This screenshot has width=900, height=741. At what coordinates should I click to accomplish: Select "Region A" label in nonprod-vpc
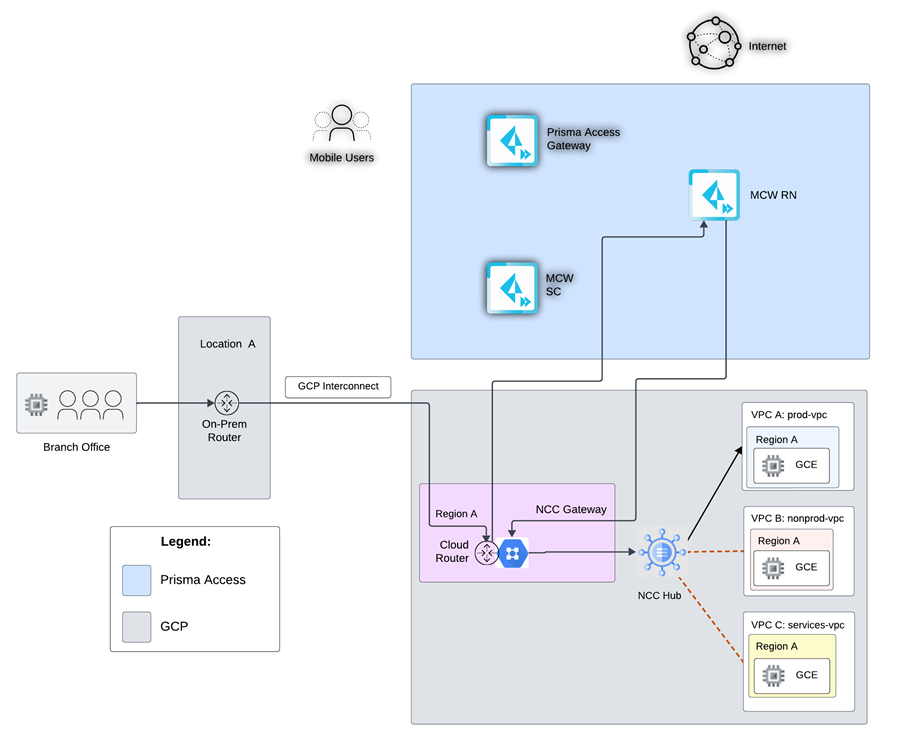(779, 541)
